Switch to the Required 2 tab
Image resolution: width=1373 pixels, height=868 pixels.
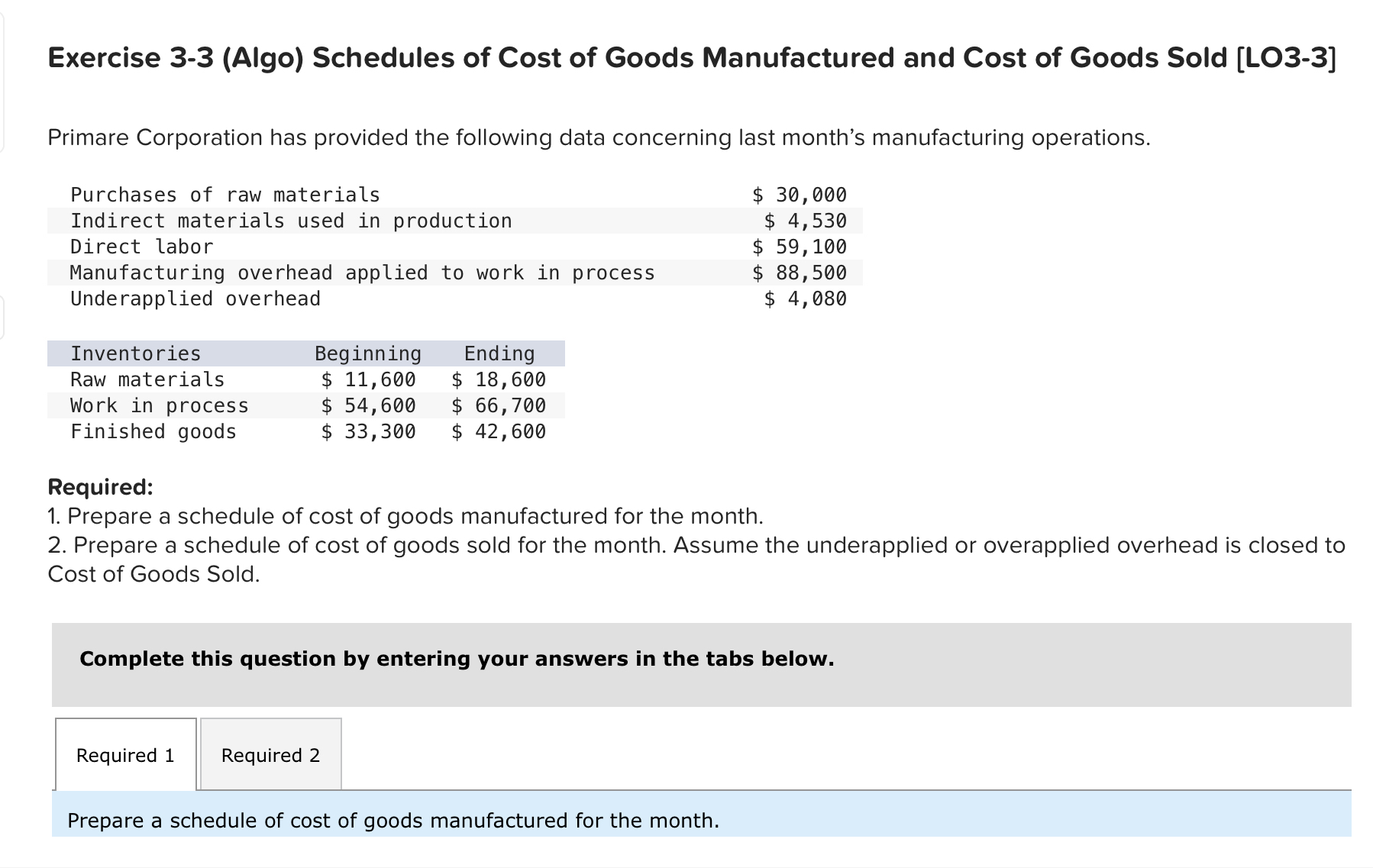270,755
